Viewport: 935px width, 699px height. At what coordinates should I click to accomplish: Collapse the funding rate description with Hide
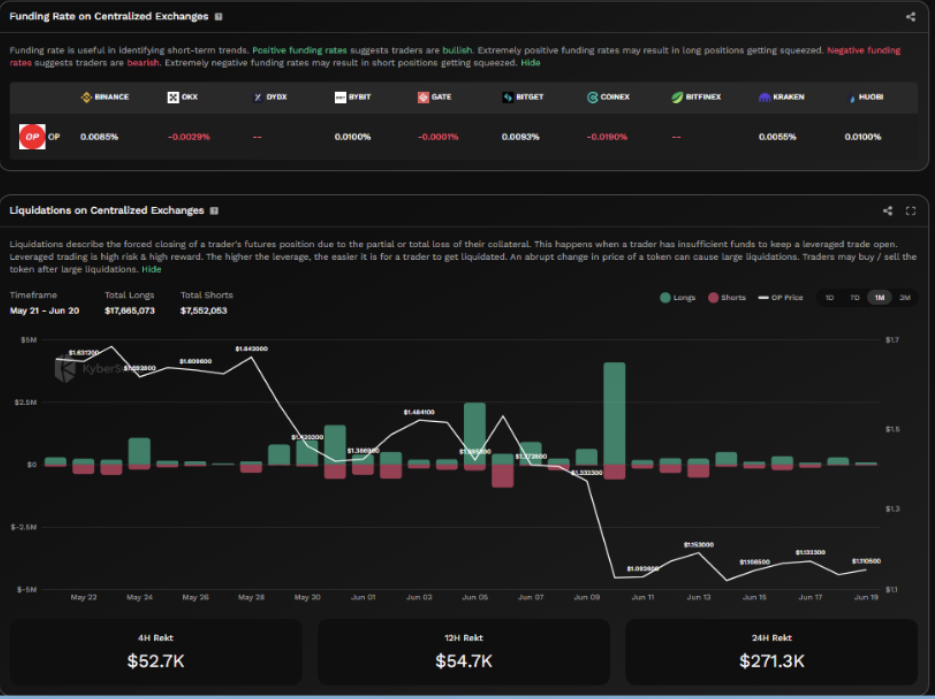530,63
